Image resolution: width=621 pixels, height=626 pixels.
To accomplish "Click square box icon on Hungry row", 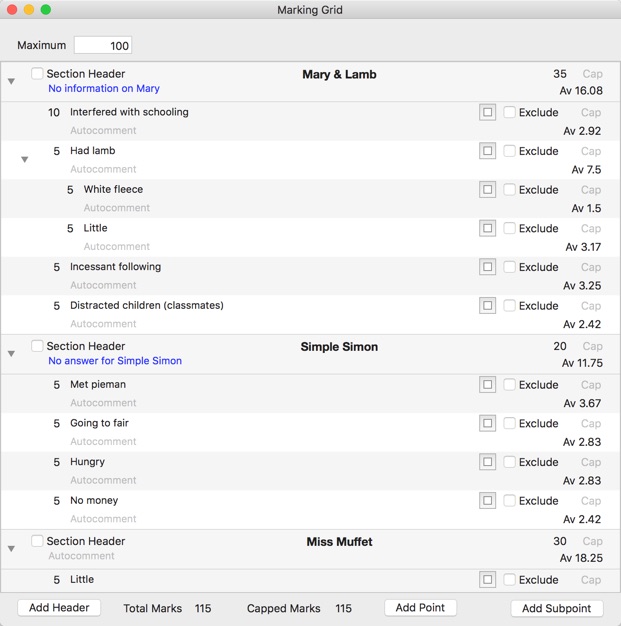I will pos(487,462).
